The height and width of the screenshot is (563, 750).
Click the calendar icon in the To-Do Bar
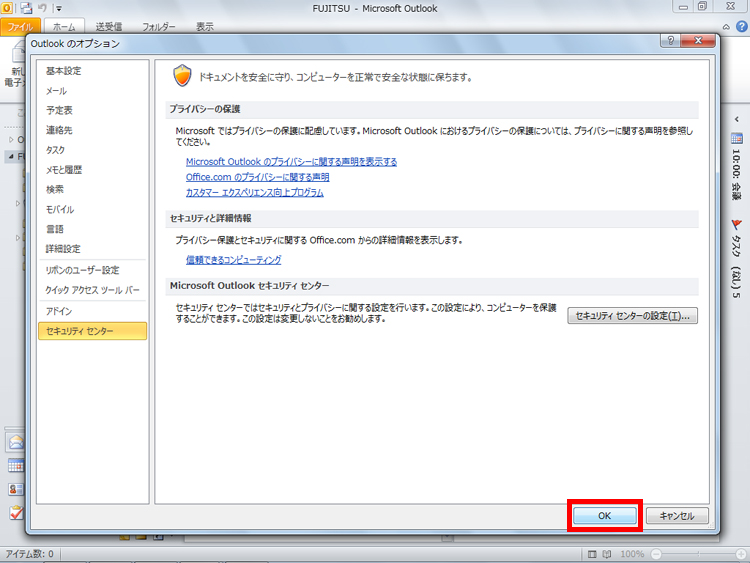pyautogui.click(x=737, y=139)
